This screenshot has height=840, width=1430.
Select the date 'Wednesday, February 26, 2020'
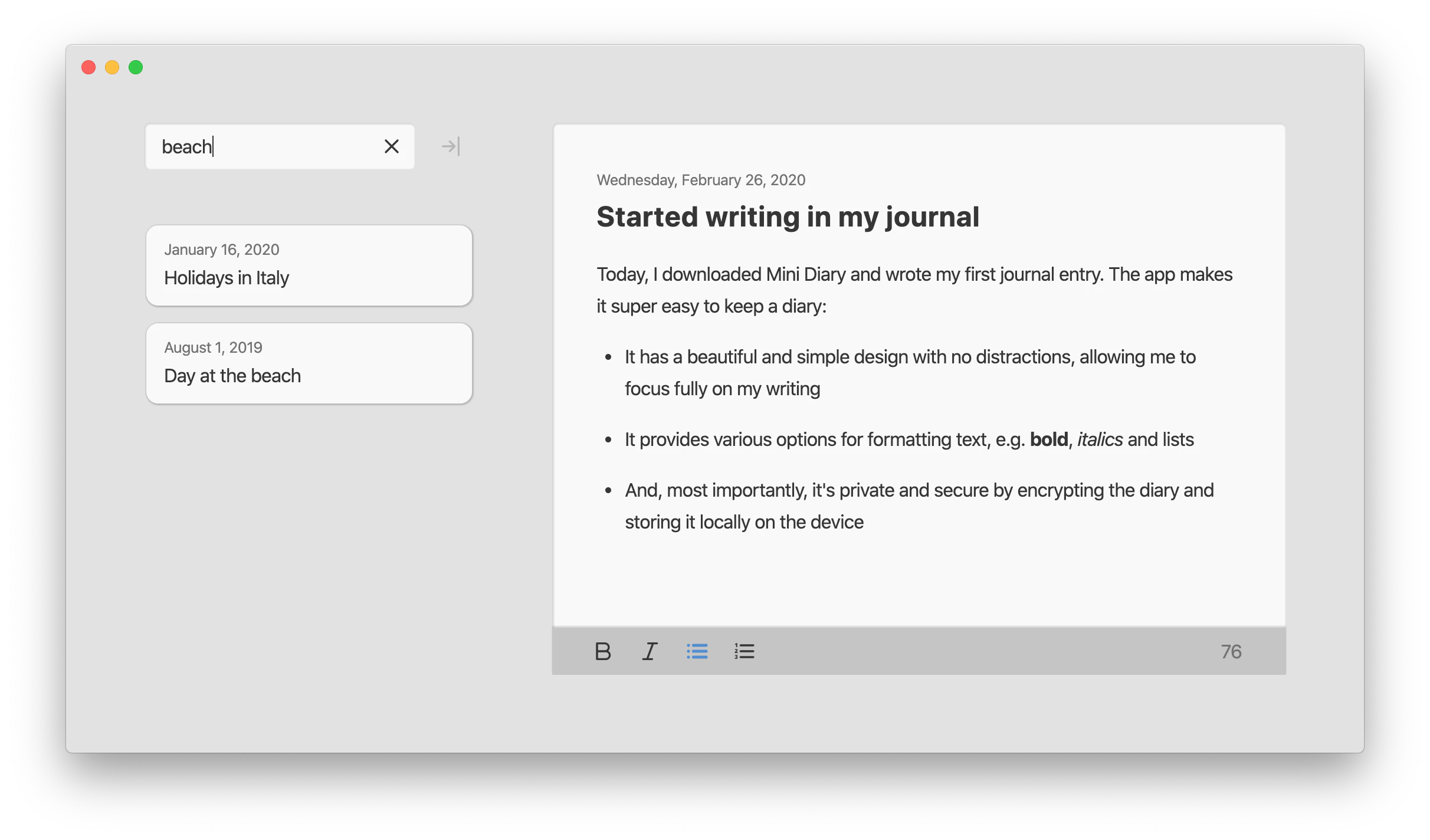coord(701,180)
